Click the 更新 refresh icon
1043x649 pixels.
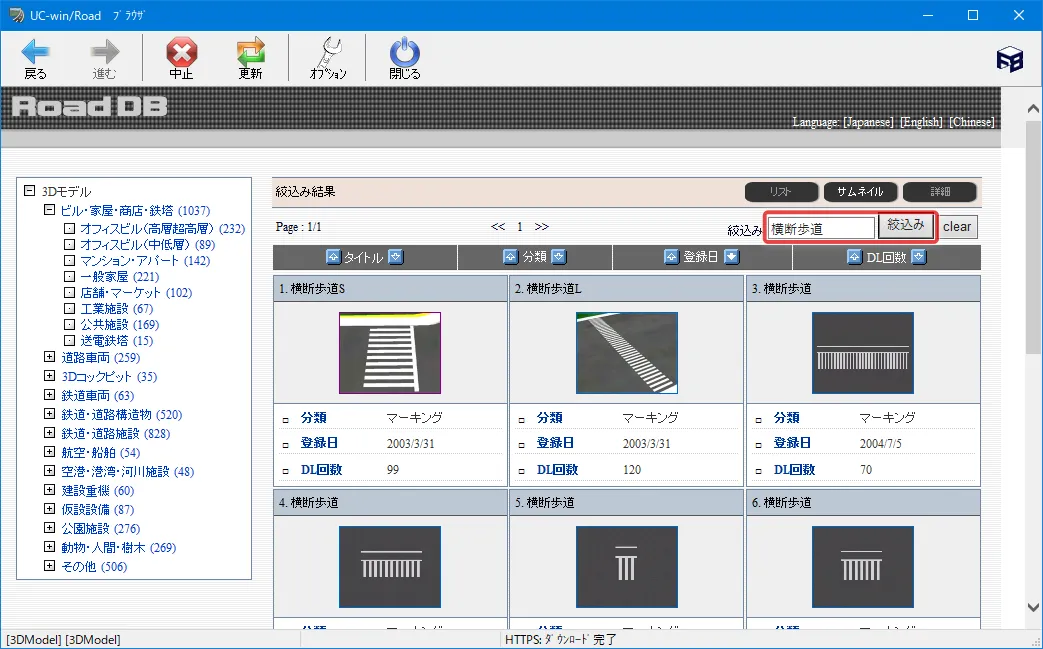pyautogui.click(x=250, y=53)
